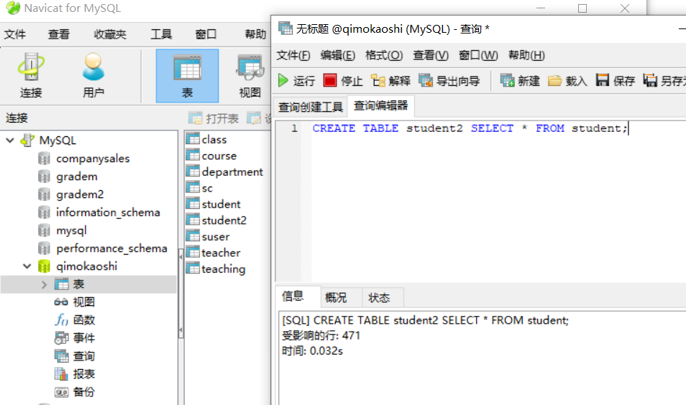
Task: Select the companysales database
Action: coord(92,158)
